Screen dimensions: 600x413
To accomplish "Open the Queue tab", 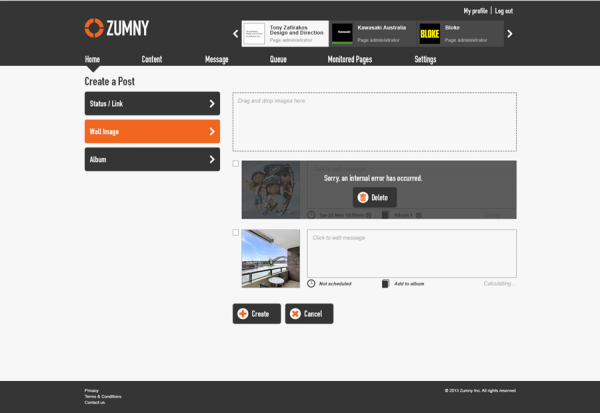I will pyautogui.click(x=278, y=60).
